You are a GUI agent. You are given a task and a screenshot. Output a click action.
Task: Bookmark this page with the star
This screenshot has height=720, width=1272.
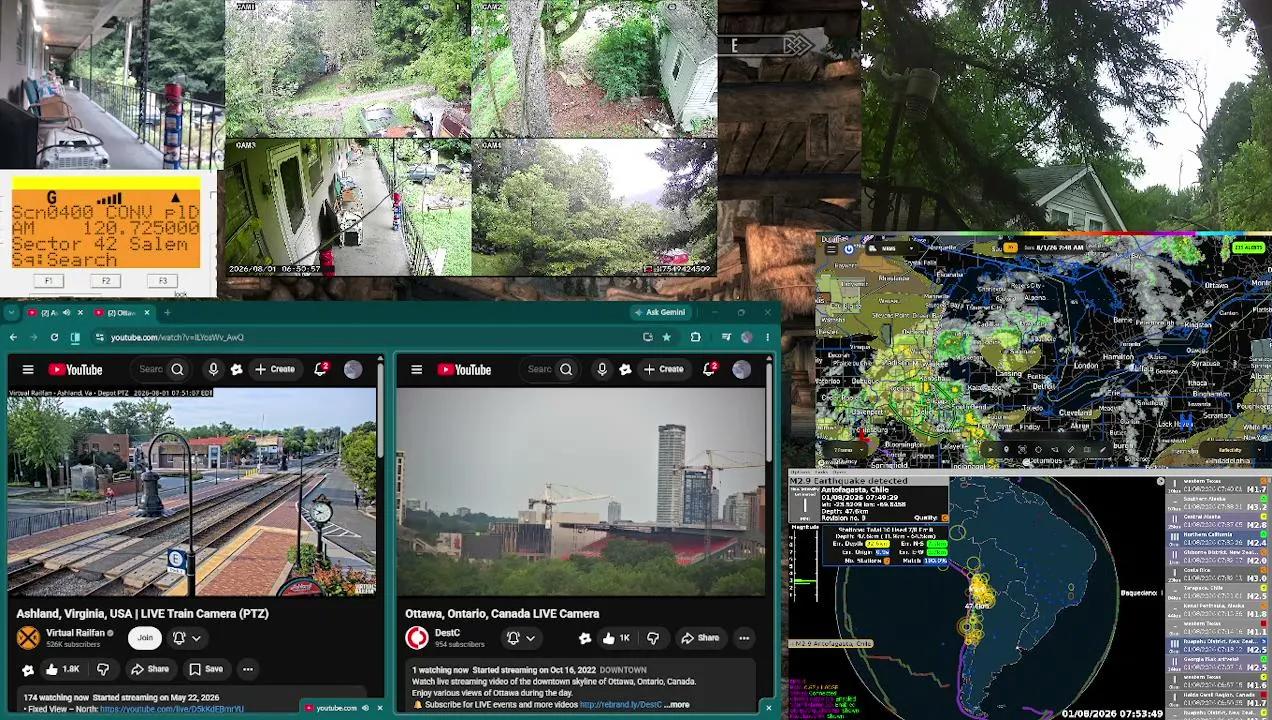[667, 337]
